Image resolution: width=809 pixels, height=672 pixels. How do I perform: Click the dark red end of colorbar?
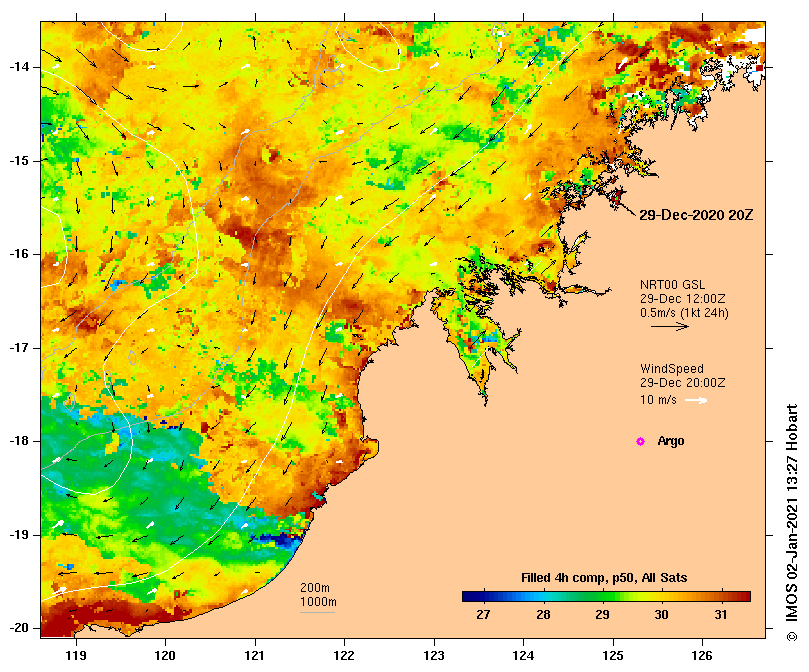(743, 597)
